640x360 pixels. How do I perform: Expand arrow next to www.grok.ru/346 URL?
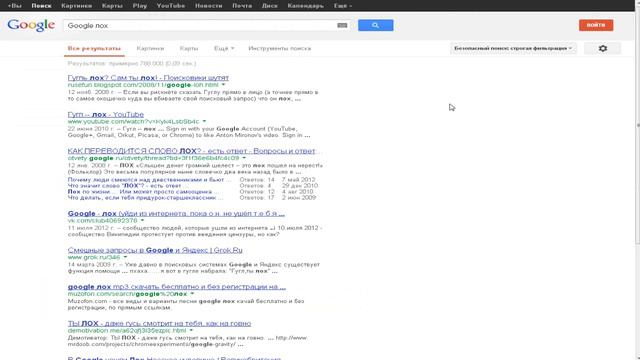tap(125, 257)
